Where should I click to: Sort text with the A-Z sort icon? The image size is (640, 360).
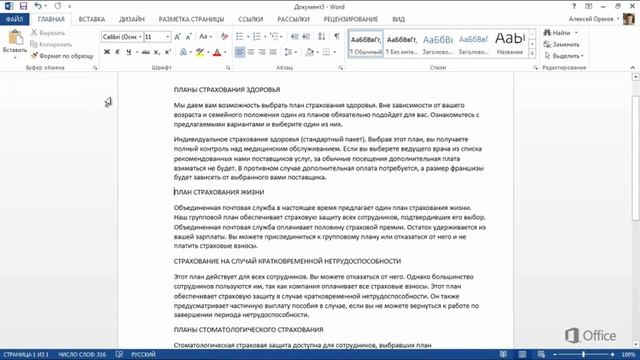pyautogui.click(x=322, y=37)
